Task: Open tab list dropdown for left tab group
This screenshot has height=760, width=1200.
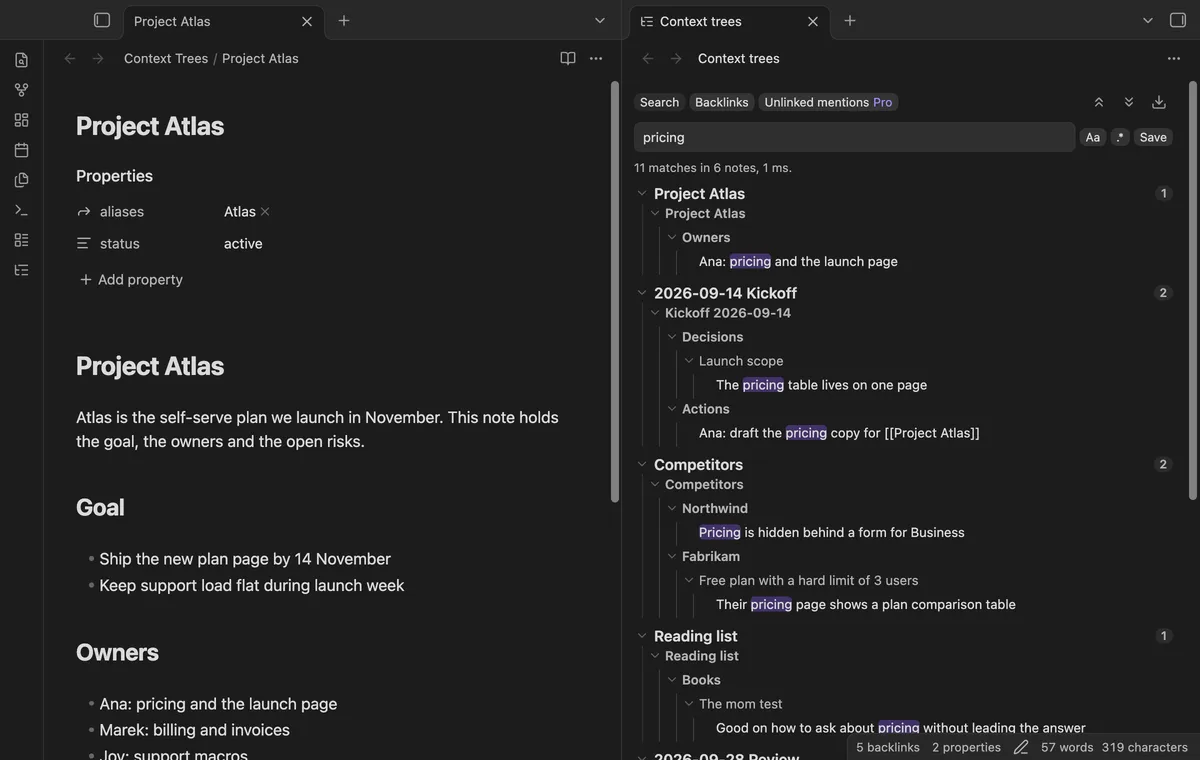Action: click(600, 20)
